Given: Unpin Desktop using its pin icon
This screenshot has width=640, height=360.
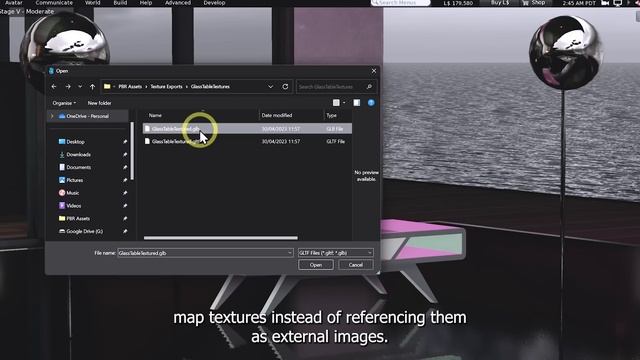Looking at the screenshot, I should [x=125, y=142].
